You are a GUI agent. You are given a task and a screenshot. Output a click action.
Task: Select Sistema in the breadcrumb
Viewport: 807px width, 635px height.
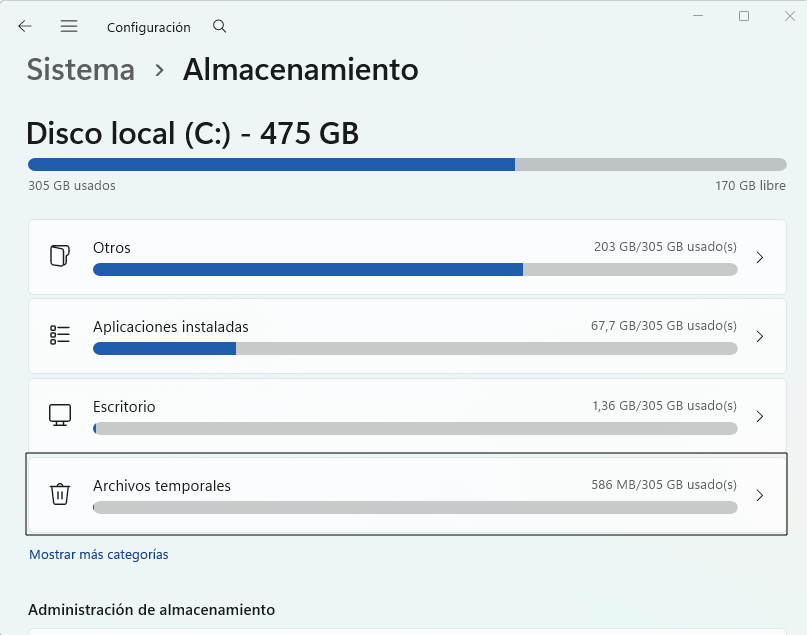(79, 70)
